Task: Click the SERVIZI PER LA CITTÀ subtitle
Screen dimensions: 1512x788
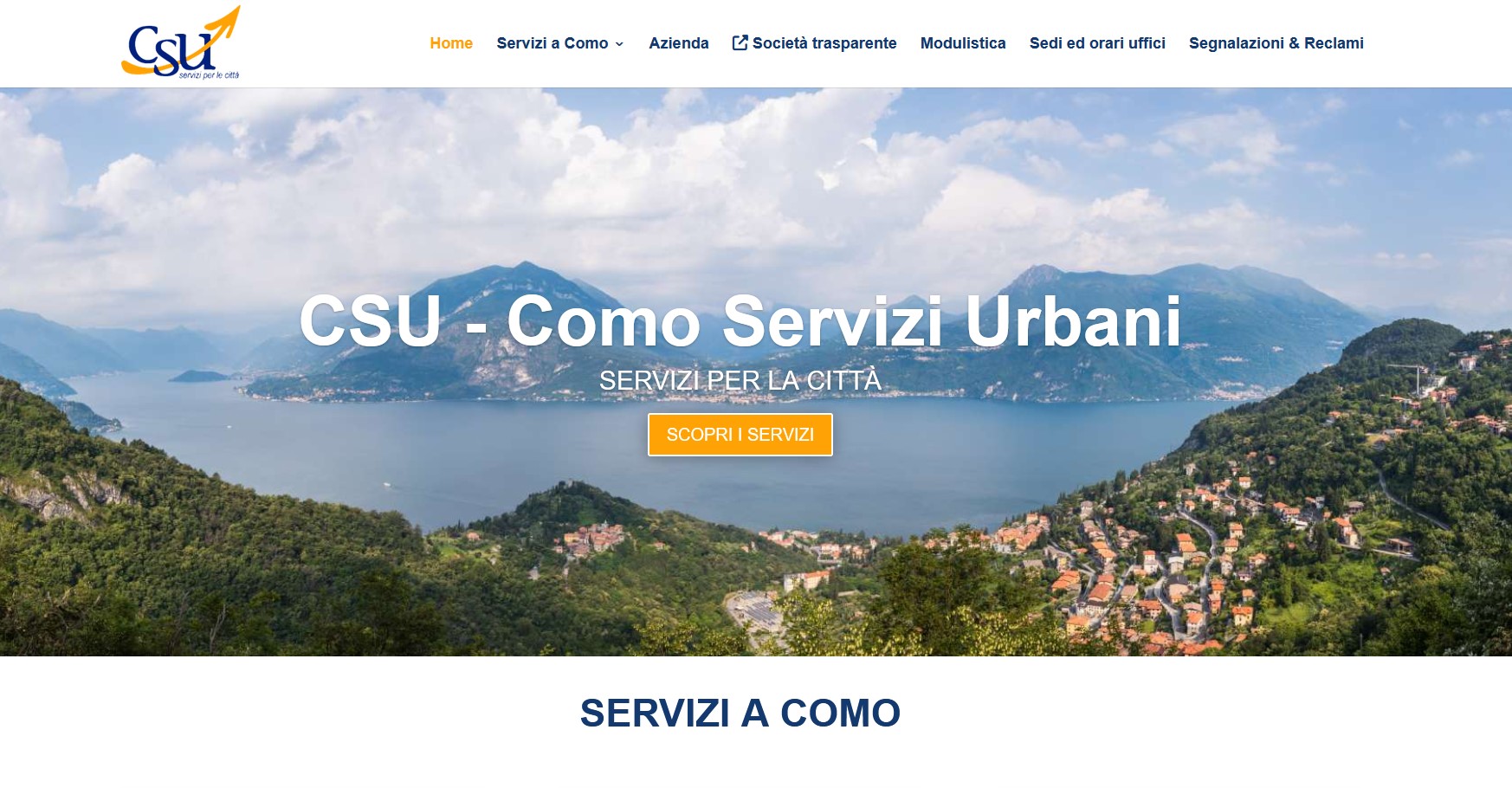Action: (740, 380)
